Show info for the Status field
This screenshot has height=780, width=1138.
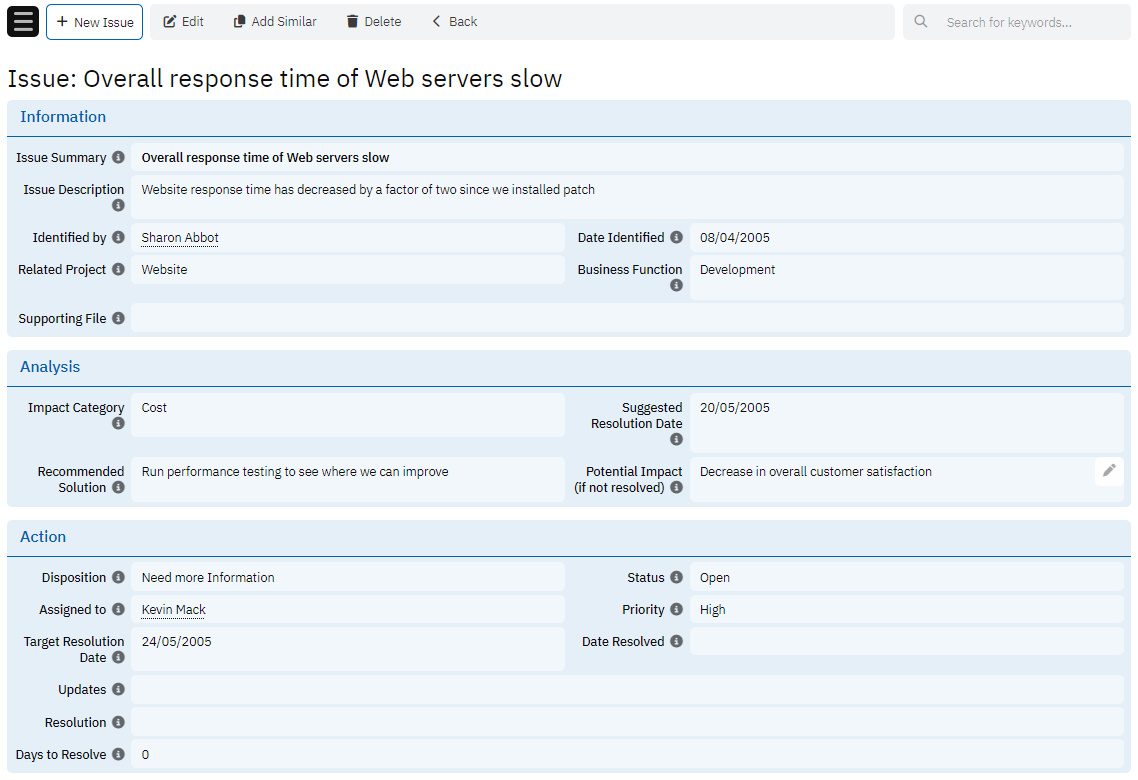tap(676, 578)
